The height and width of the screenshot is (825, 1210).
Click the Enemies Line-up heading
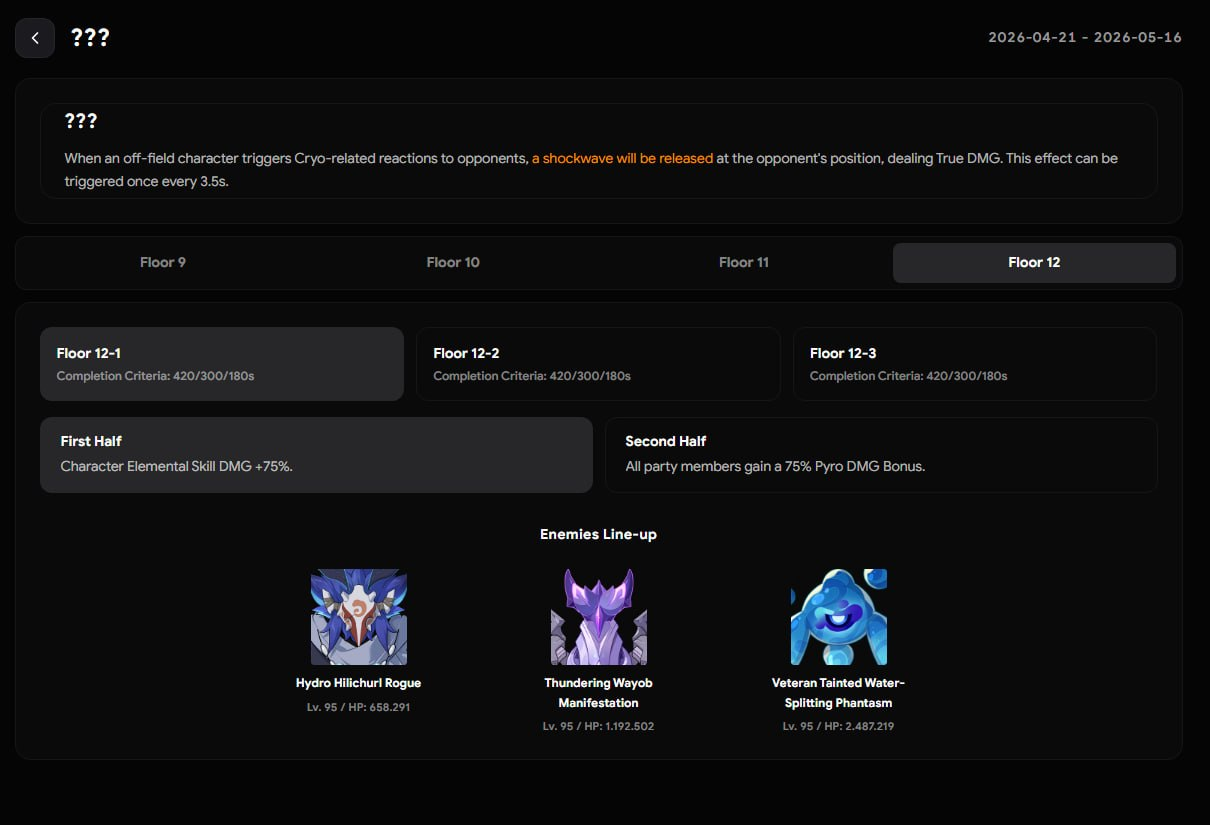[x=598, y=534]
